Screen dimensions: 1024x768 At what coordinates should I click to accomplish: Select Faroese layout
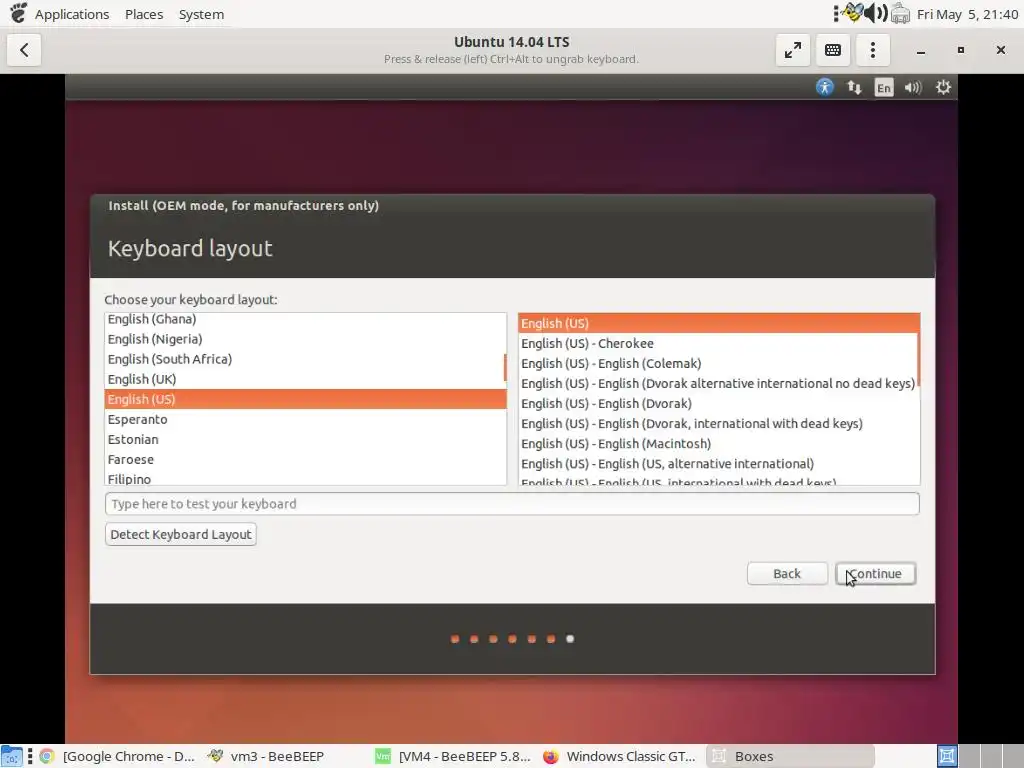[x=305, y=460]
